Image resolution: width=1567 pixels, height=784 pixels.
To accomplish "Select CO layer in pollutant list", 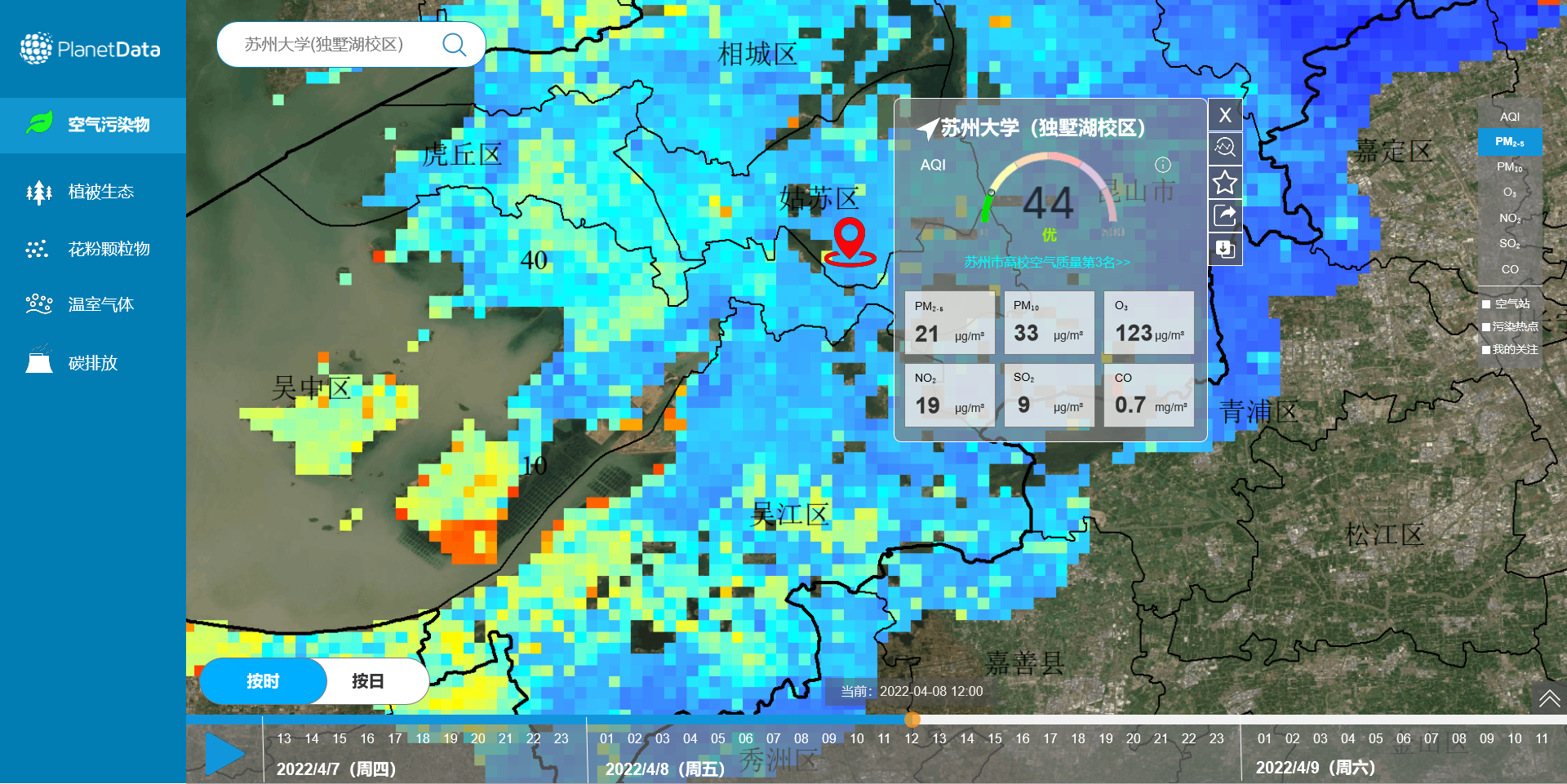I will (1510, 269).
